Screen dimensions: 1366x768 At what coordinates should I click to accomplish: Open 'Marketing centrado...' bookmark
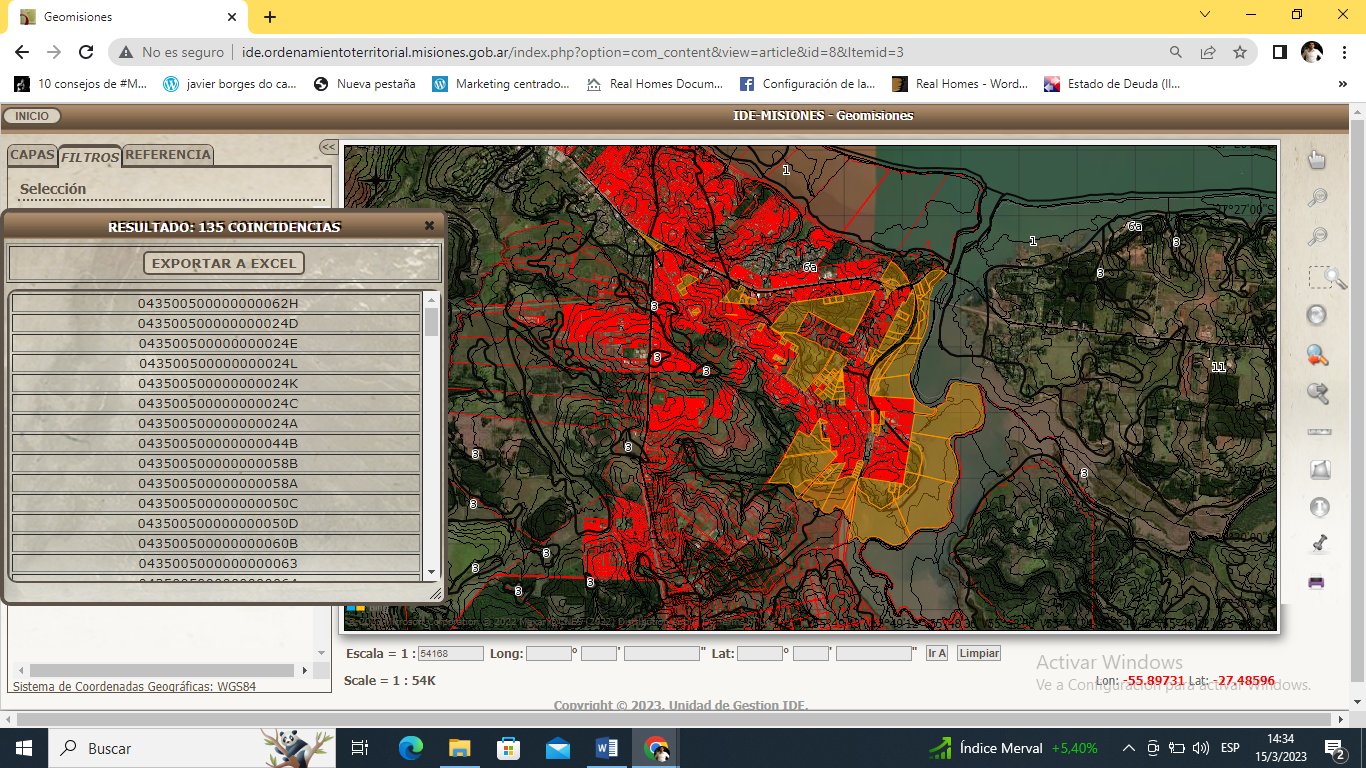(501, 84)
